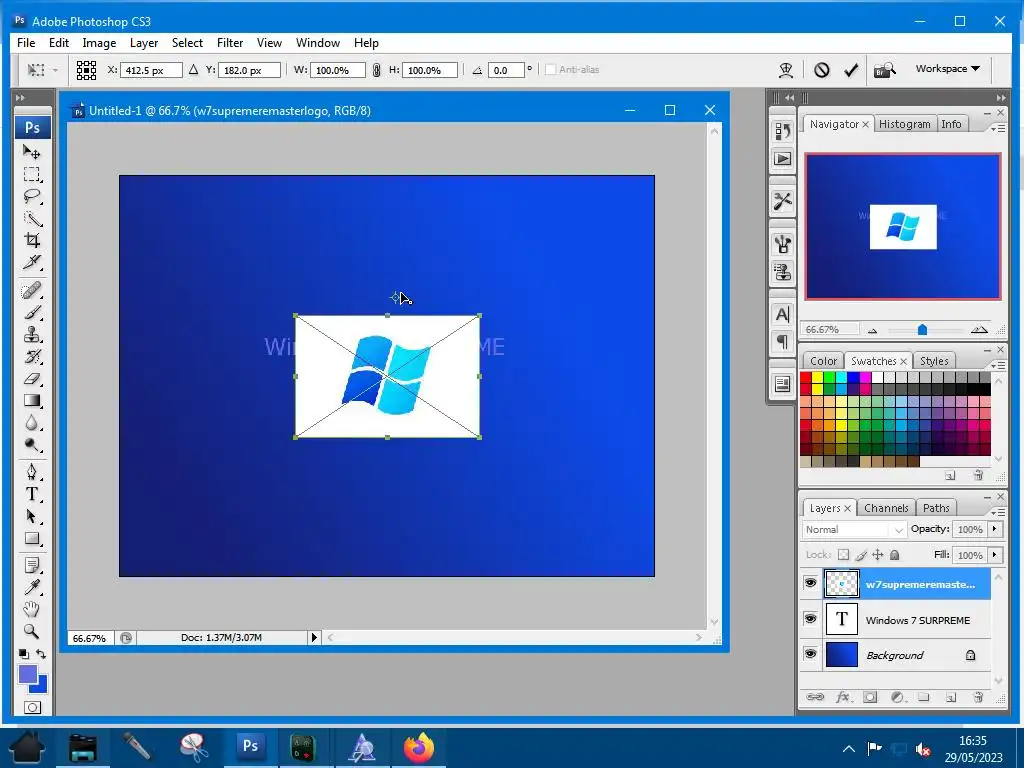Expand the toolbox to two columns
Viewport: 1024px width, 768px height.
pos(20,98)
